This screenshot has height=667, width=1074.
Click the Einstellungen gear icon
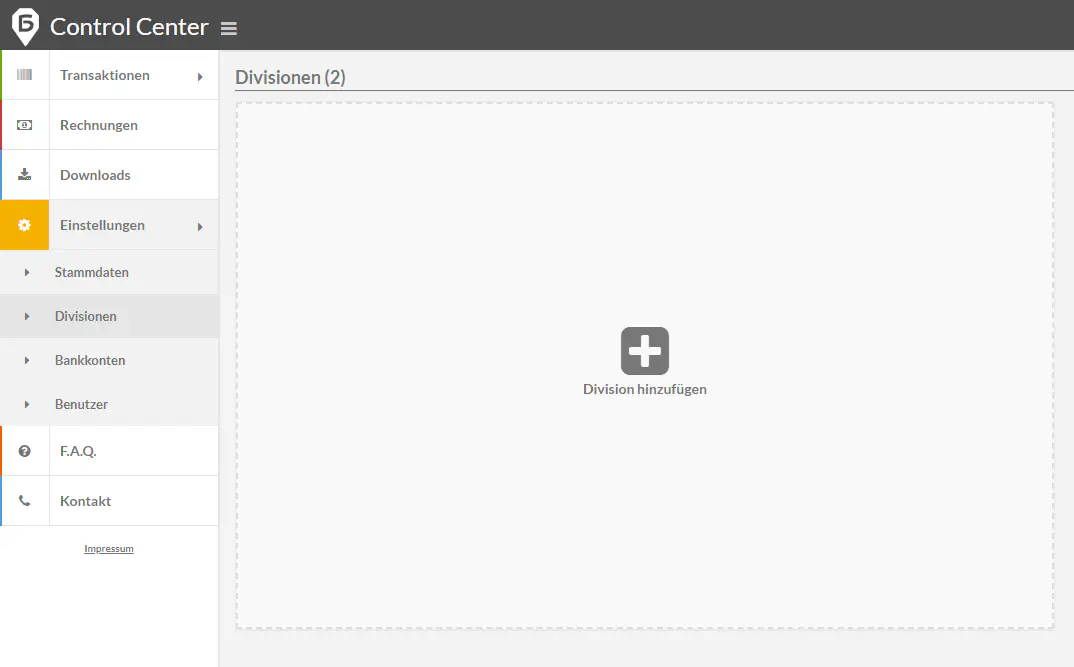click(25, 225)
